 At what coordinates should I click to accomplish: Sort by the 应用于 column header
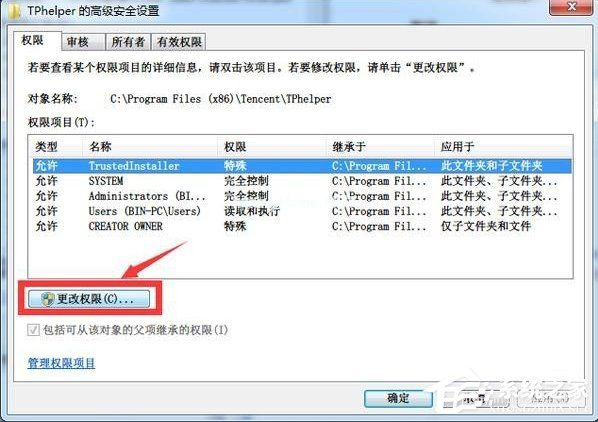(503, 146)
